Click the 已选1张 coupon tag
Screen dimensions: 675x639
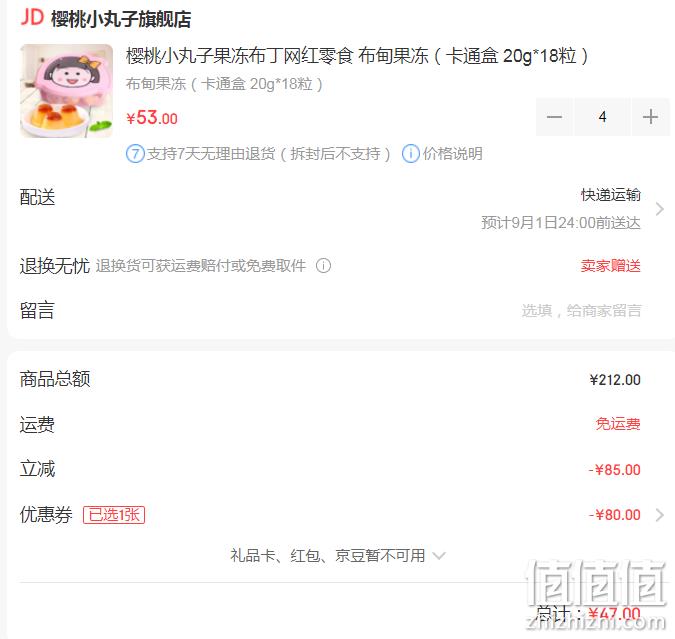tap(114, 515)
